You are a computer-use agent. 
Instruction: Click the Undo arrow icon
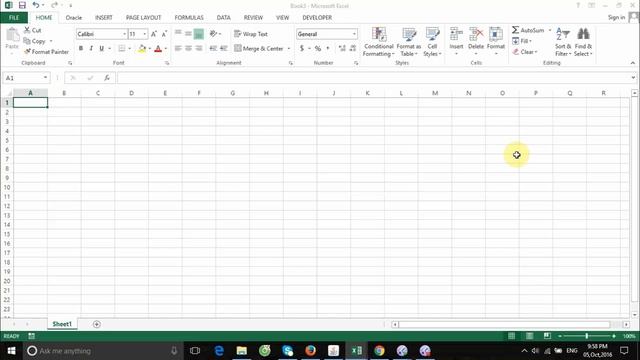(36, 5)
